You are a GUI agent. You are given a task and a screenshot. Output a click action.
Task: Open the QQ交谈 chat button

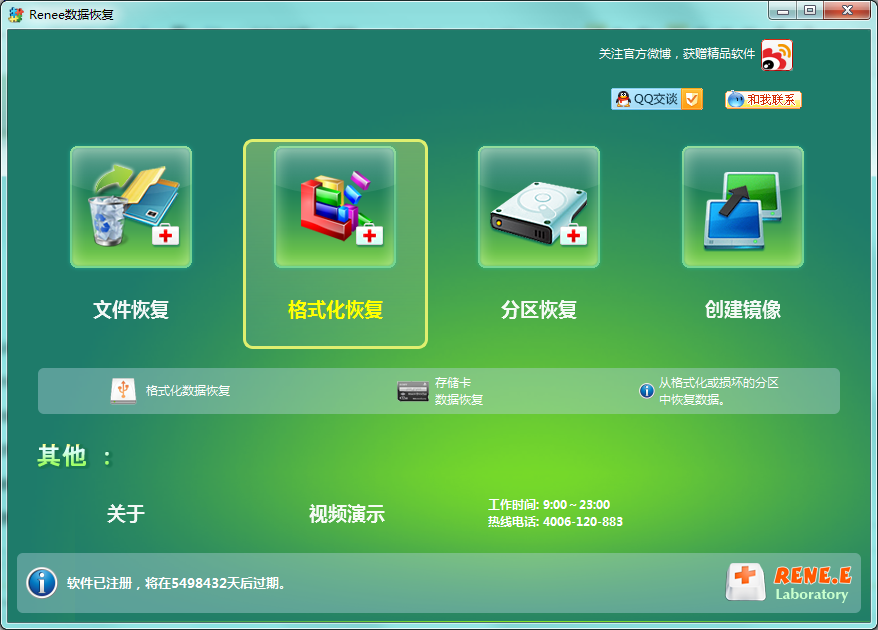pyautogui.click(x=657, y=99)
